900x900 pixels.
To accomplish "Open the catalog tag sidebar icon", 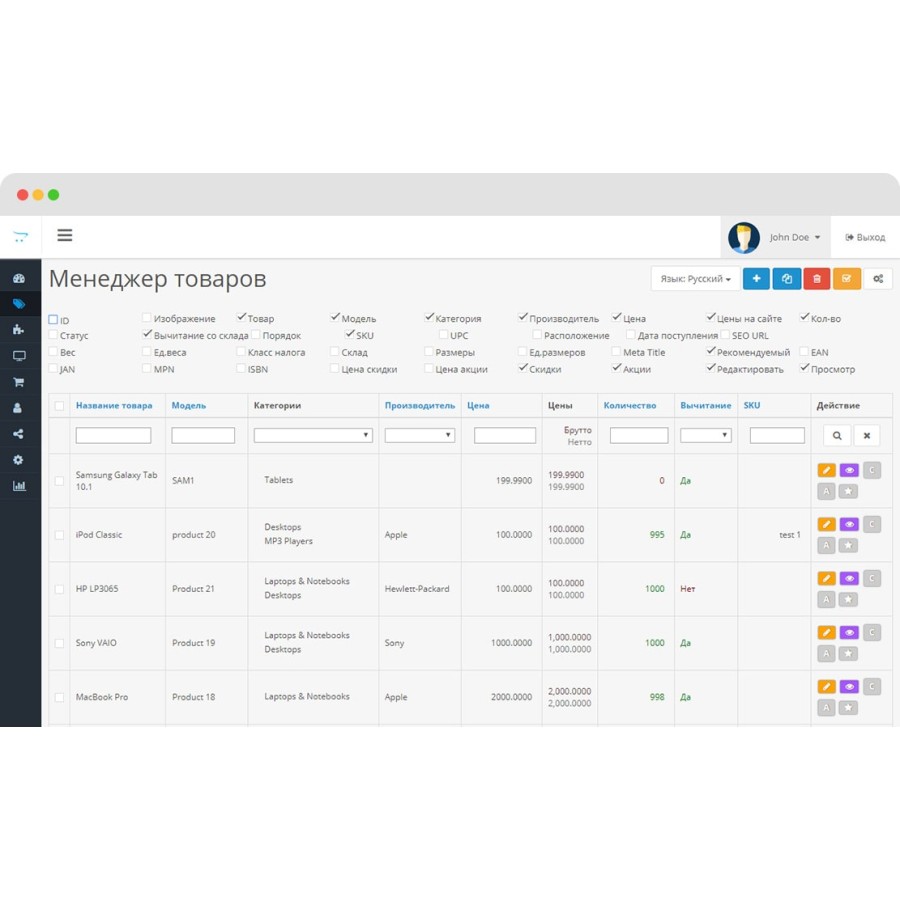I will pyautogui.click(x=19, y=304).
